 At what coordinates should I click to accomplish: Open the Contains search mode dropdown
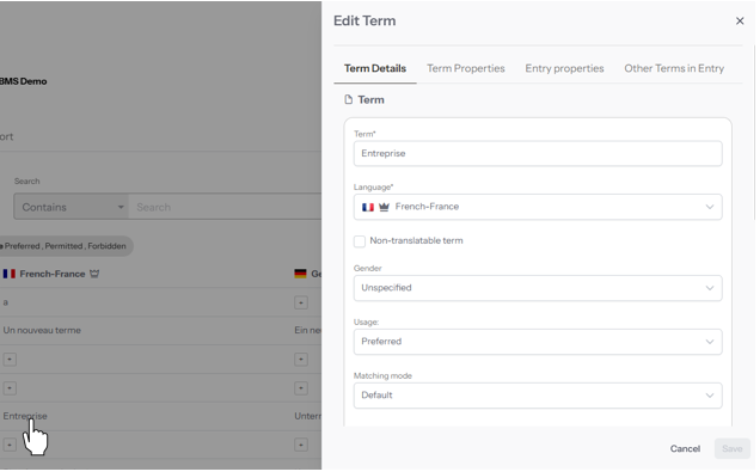click(x=71, y=207)
